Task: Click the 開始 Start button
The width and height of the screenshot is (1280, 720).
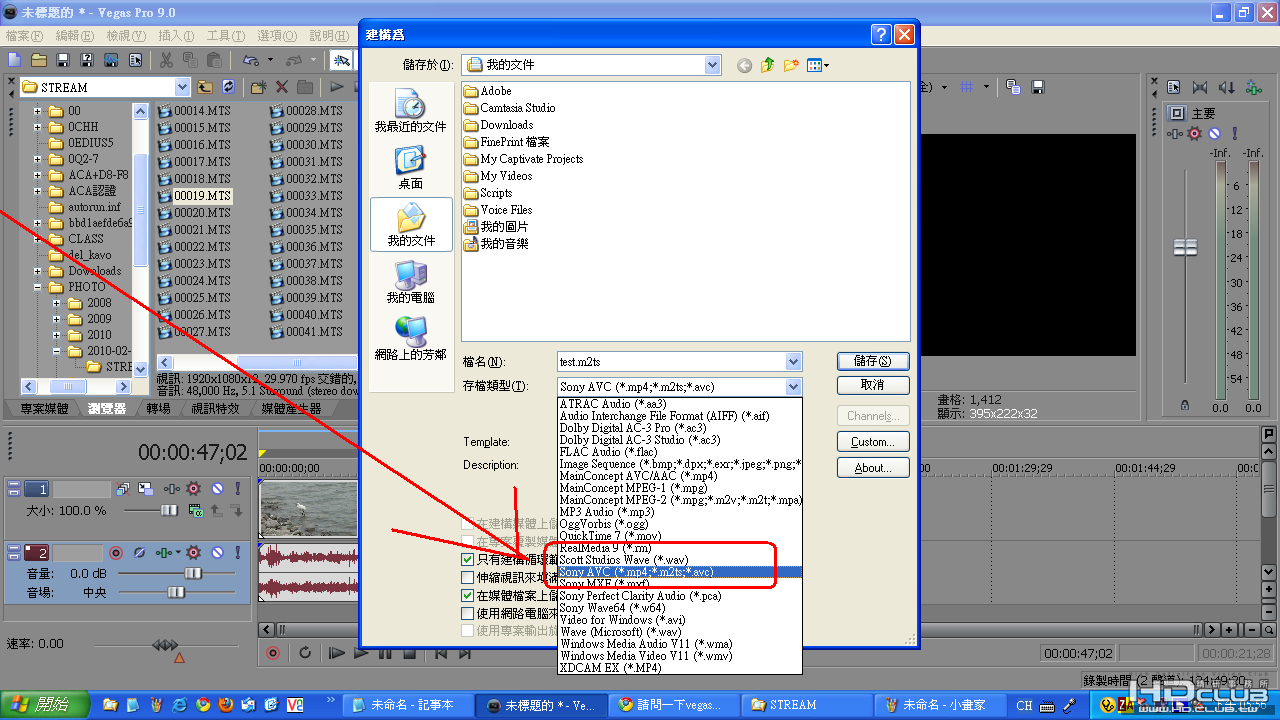Action: tap(43, 705)
